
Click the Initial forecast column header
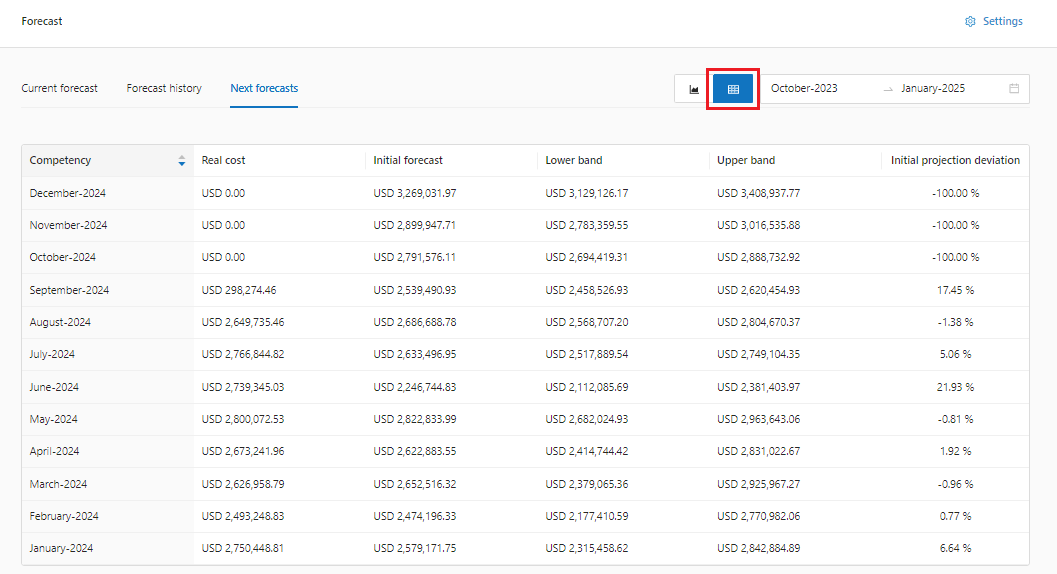tap(408, 160)
